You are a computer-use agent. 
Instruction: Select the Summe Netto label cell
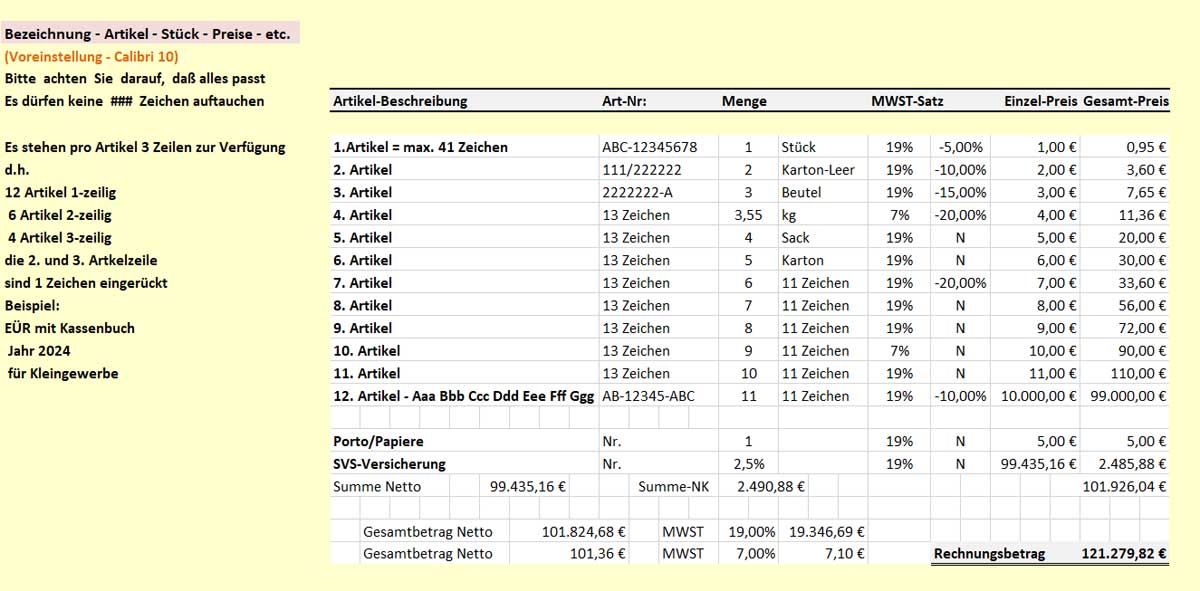tap(377, 487)
